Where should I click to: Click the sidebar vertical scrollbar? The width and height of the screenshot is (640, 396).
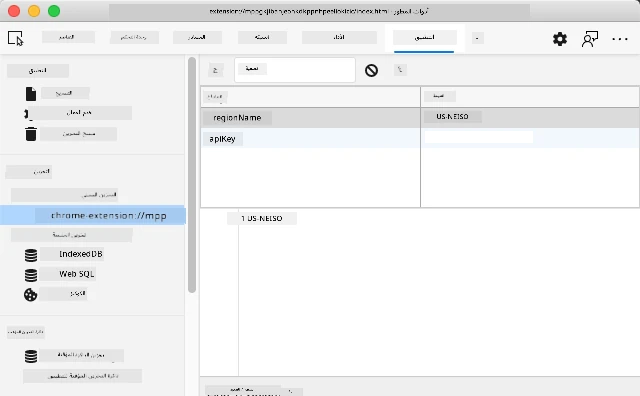click(192, 175)
